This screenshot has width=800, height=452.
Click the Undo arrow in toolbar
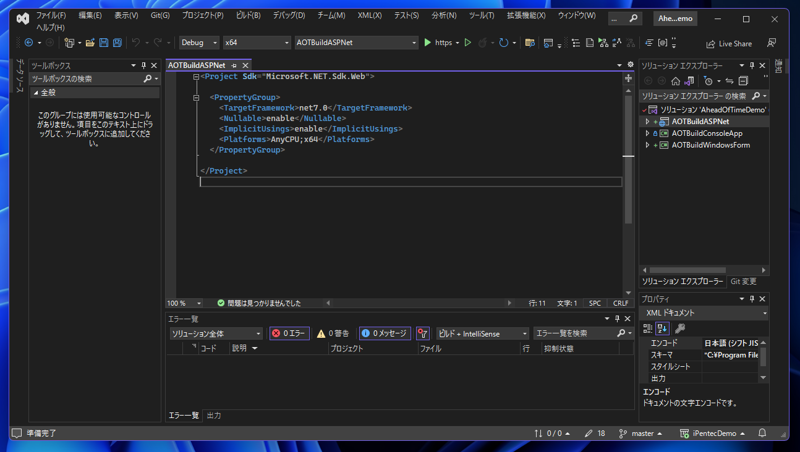click(x=136, y=43)
